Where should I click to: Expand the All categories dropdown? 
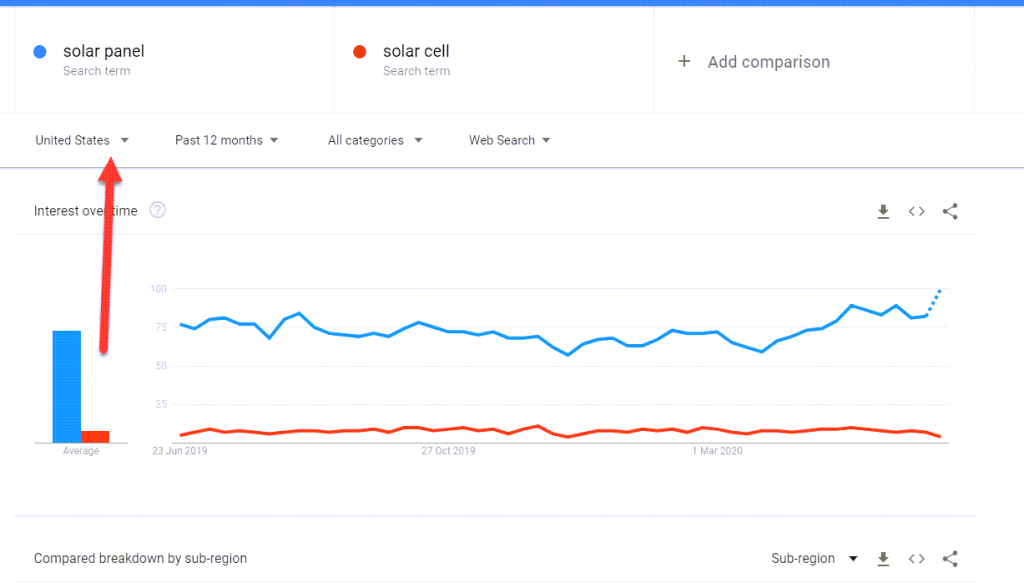[375, 140]
